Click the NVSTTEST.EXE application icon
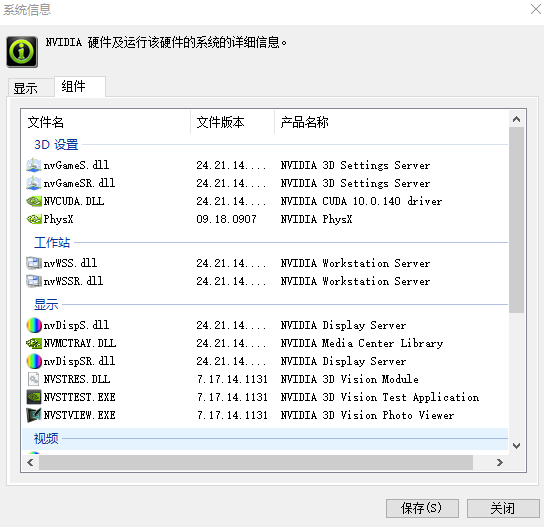Image resolution: width=544 pixels, height=527 pixels. (34, 397)
